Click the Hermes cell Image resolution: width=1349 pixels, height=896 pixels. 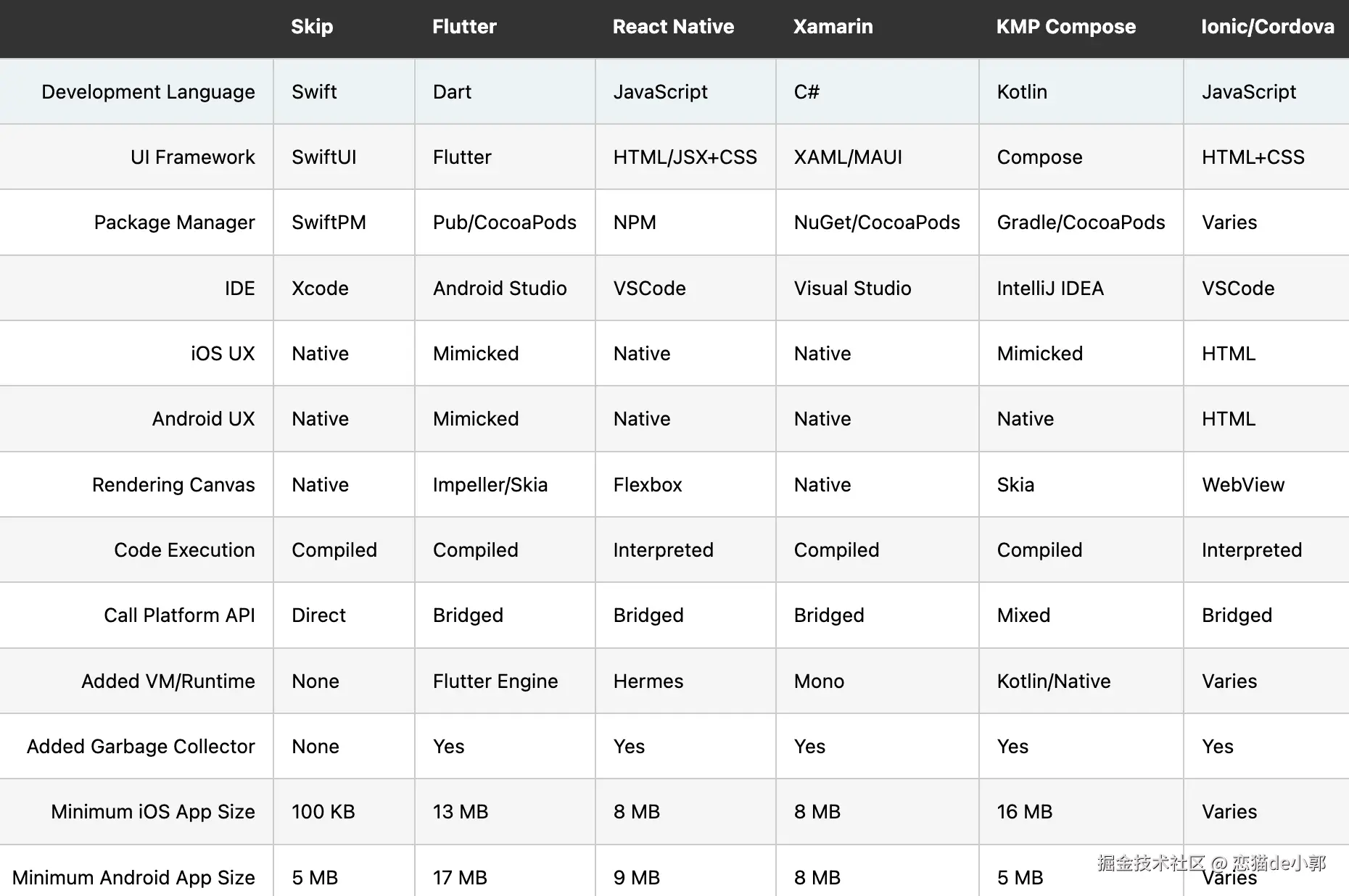[648, 681]
